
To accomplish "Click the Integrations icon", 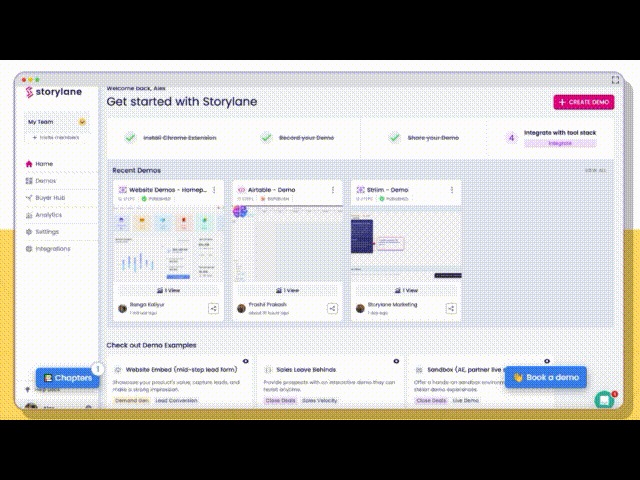I will [29, 249].
